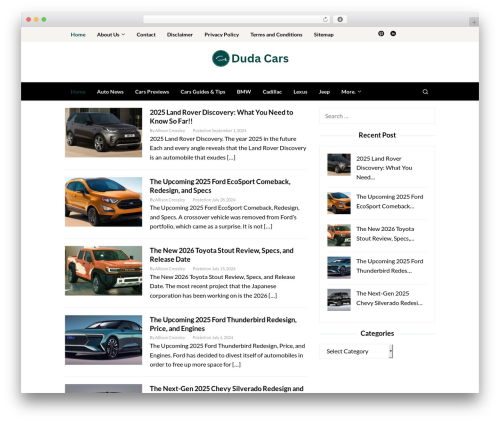The image size is (500, 423).
Task: Click the Silverado recent post thumbnail
Action: coord(339,300)
